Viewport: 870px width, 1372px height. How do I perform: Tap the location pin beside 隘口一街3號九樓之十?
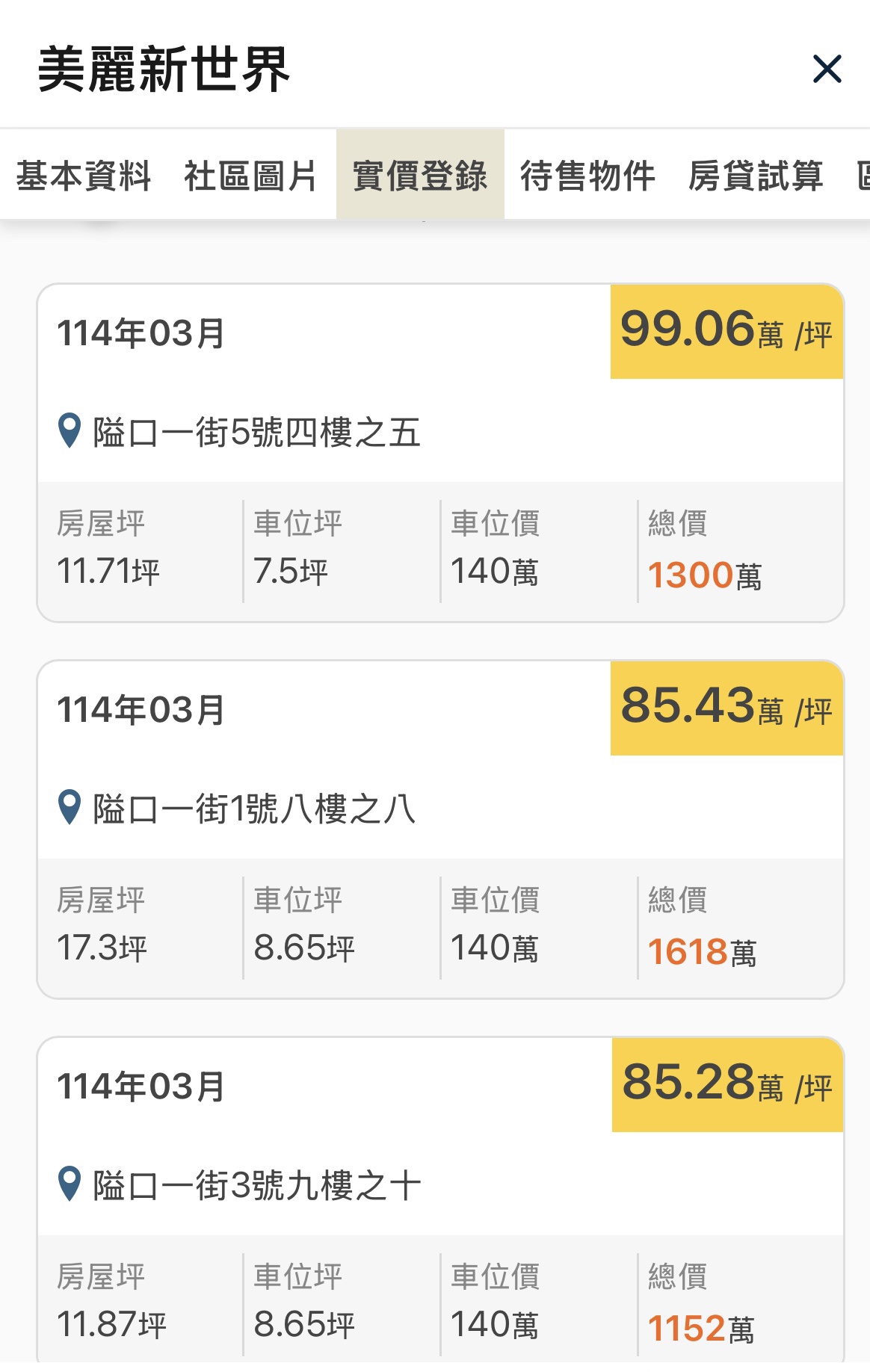70,1184
